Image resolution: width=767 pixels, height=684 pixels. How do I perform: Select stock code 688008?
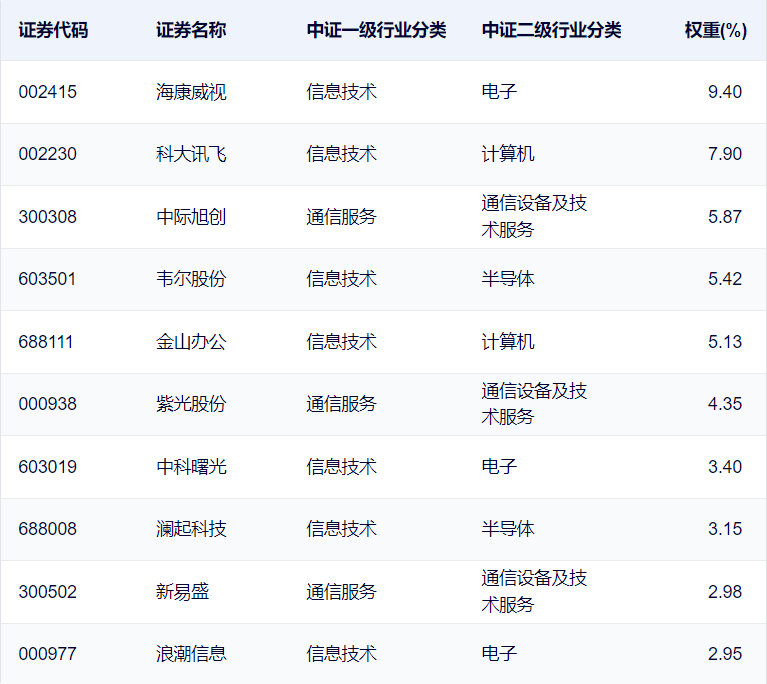tap(48, 529)
